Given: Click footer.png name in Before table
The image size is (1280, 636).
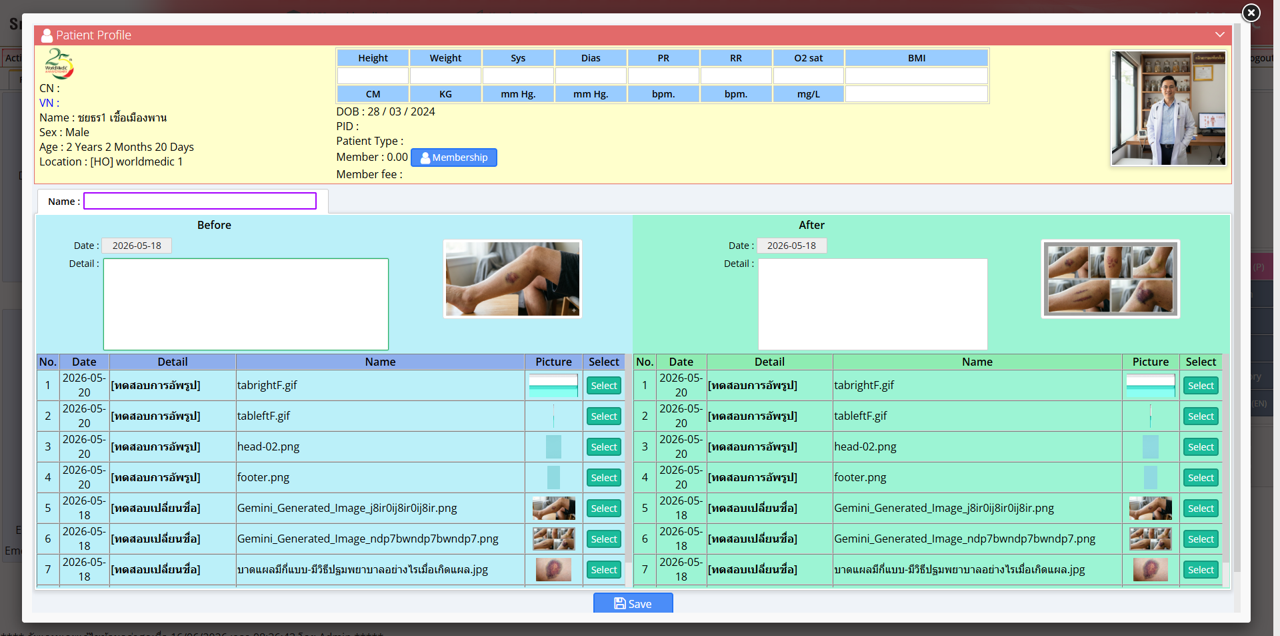Looking at the screenshot, I should [x=263, y=477].
